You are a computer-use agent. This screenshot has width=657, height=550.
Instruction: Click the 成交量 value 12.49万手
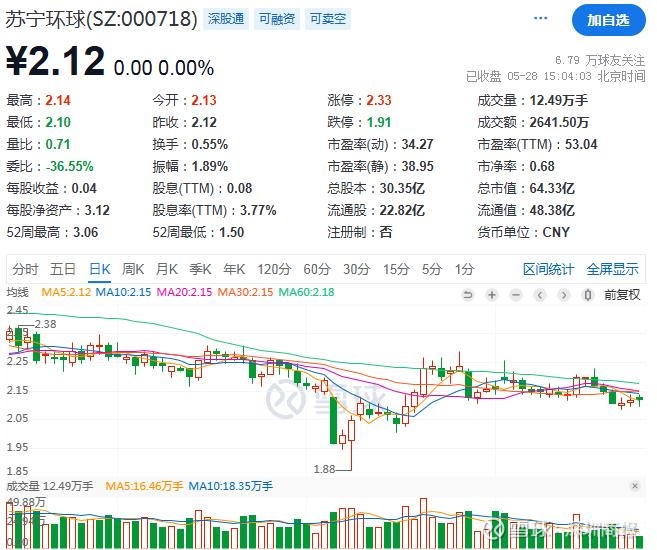(559, 101)
